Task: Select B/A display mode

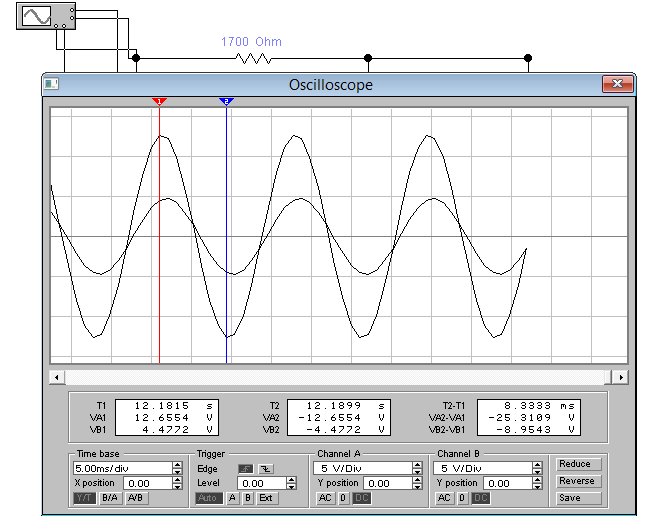Action: [x=110, y=498]
